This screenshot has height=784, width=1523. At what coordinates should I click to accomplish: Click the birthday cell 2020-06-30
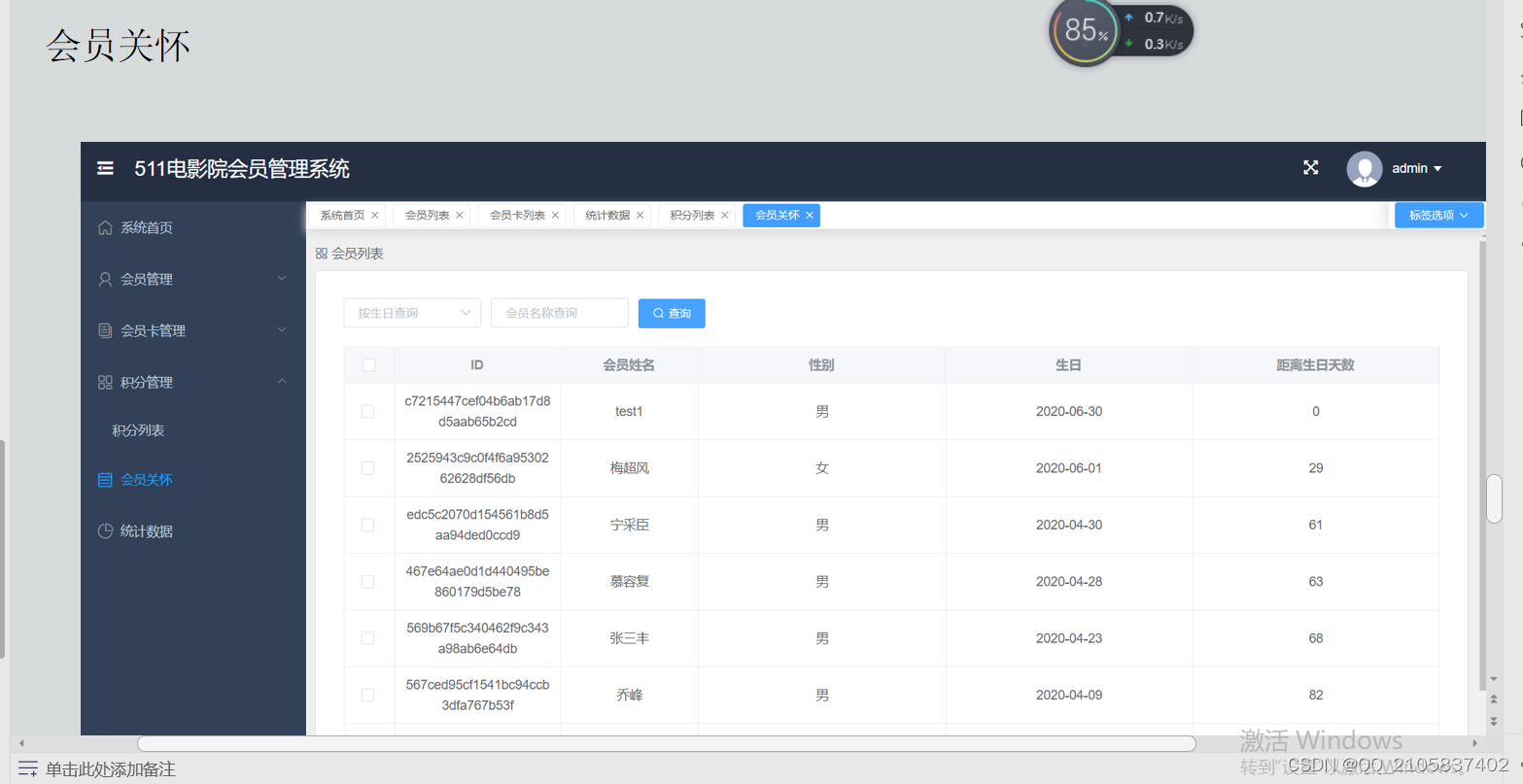coord(1069,411)
